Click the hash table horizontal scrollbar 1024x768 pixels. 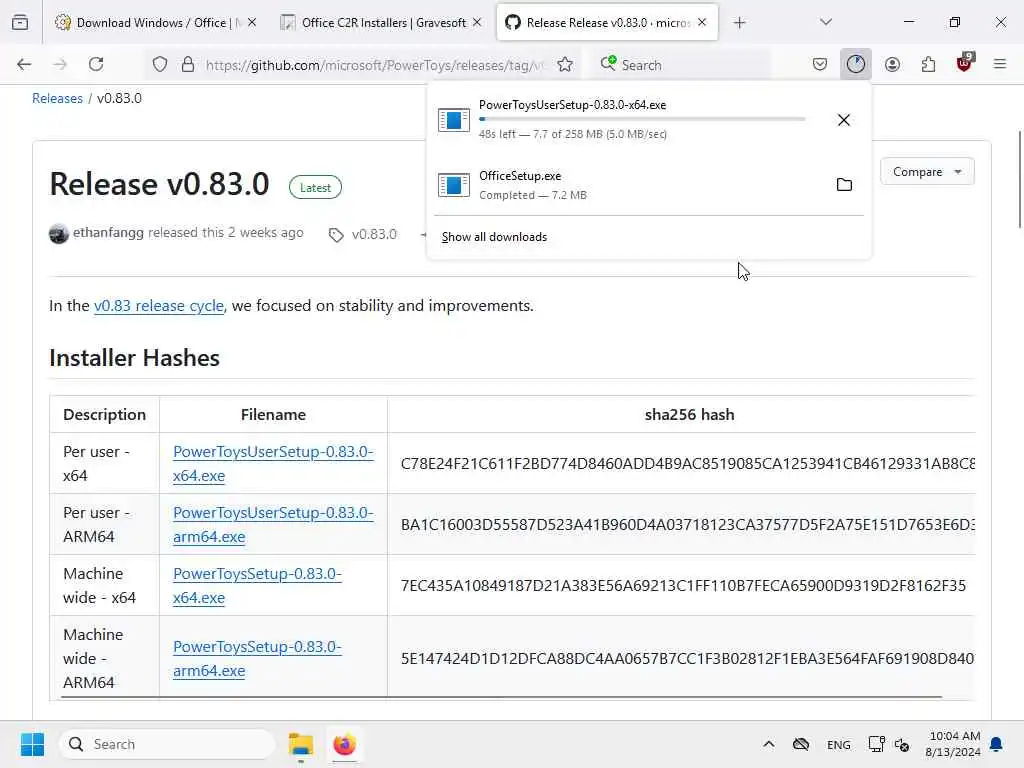502,697
